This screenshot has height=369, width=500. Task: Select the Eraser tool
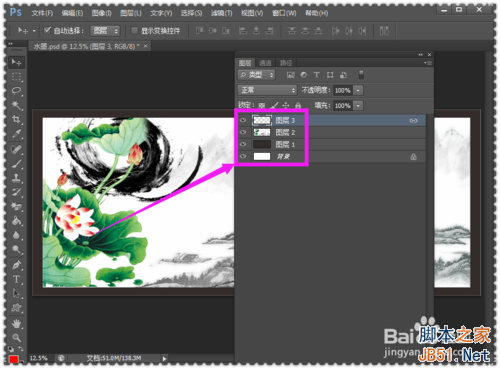(16, 207)
